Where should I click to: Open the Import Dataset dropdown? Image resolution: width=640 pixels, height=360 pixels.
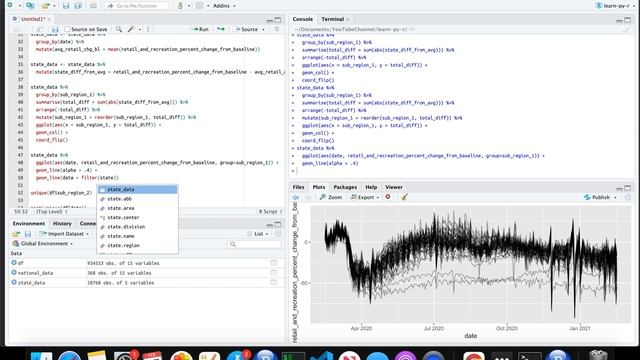(x=64, y=234)
